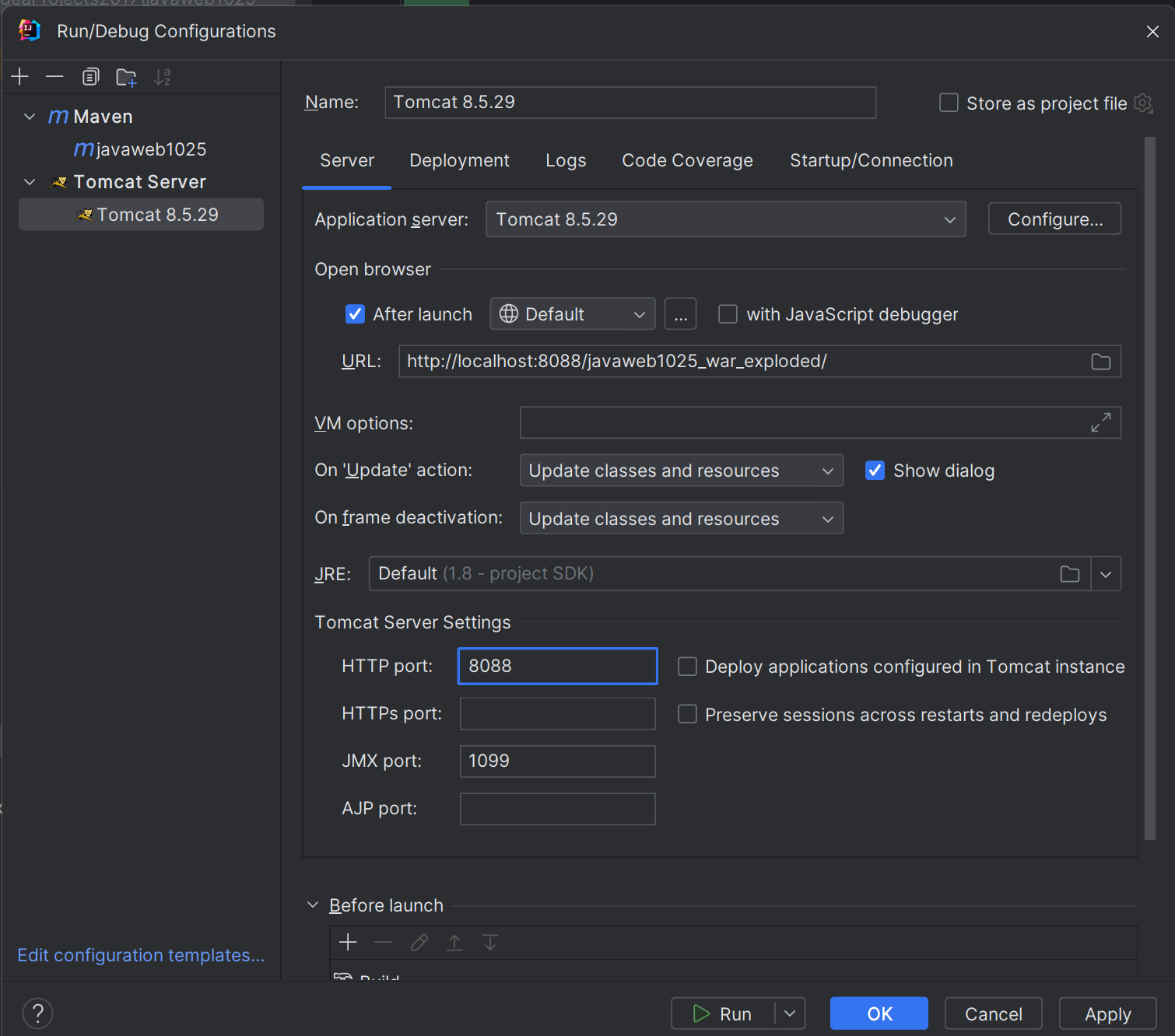1175x1036 pixels.
Task: Collapse the Before launch section
Action: click(313, 905)
